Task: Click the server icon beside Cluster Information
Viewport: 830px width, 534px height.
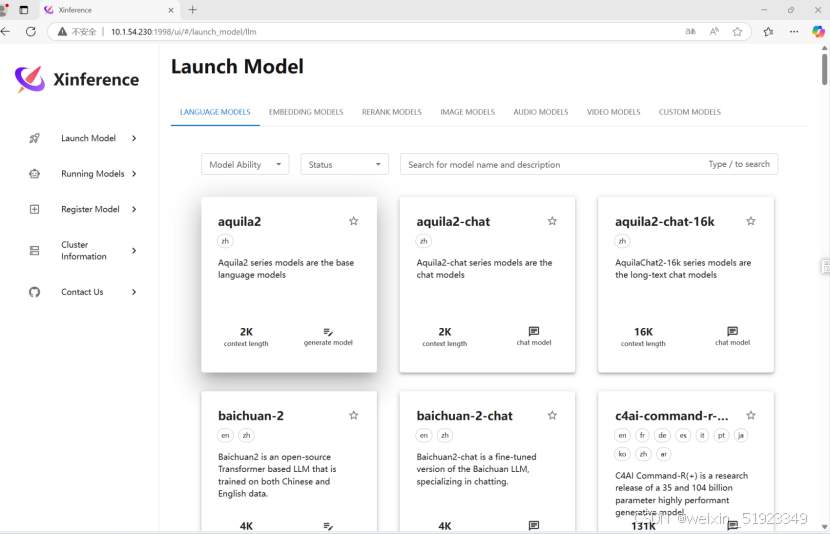Action: pyautogui.click(x=34, y=250)
